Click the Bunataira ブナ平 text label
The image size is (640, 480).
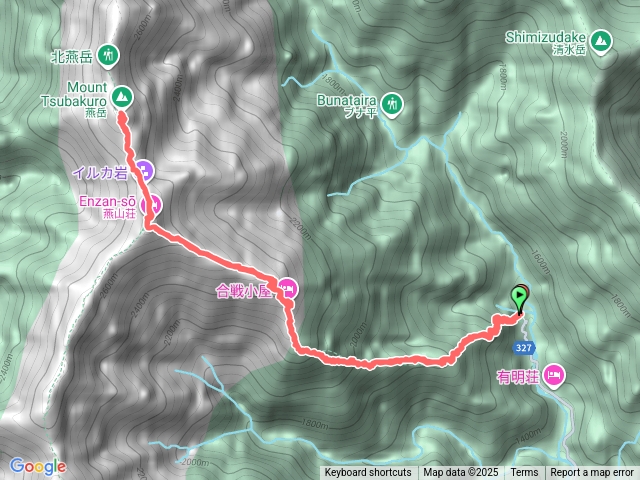click(x=347, y=106)
